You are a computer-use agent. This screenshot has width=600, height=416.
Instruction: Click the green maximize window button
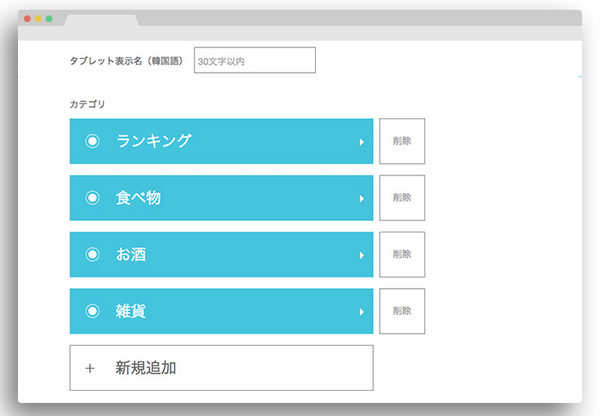coord(49,19)
